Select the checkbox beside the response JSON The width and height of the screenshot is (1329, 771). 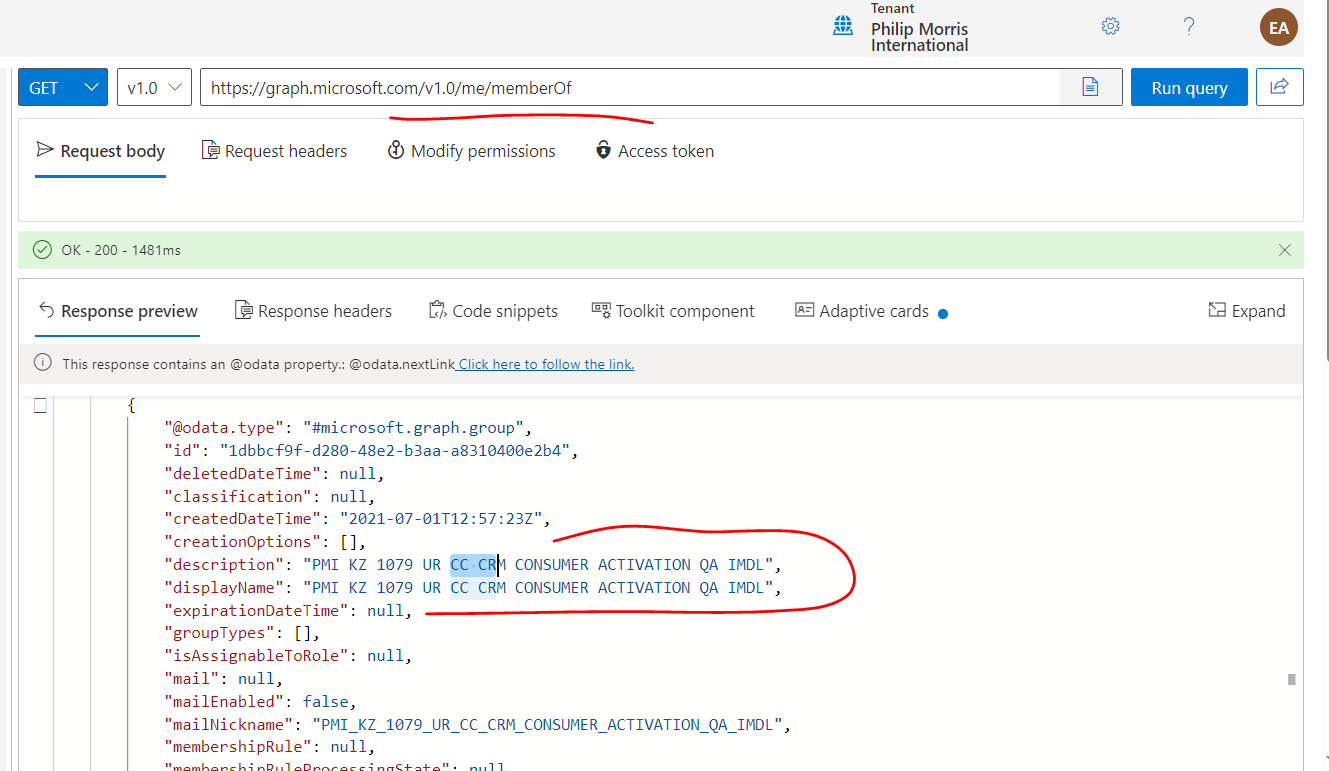pos(39,405)
